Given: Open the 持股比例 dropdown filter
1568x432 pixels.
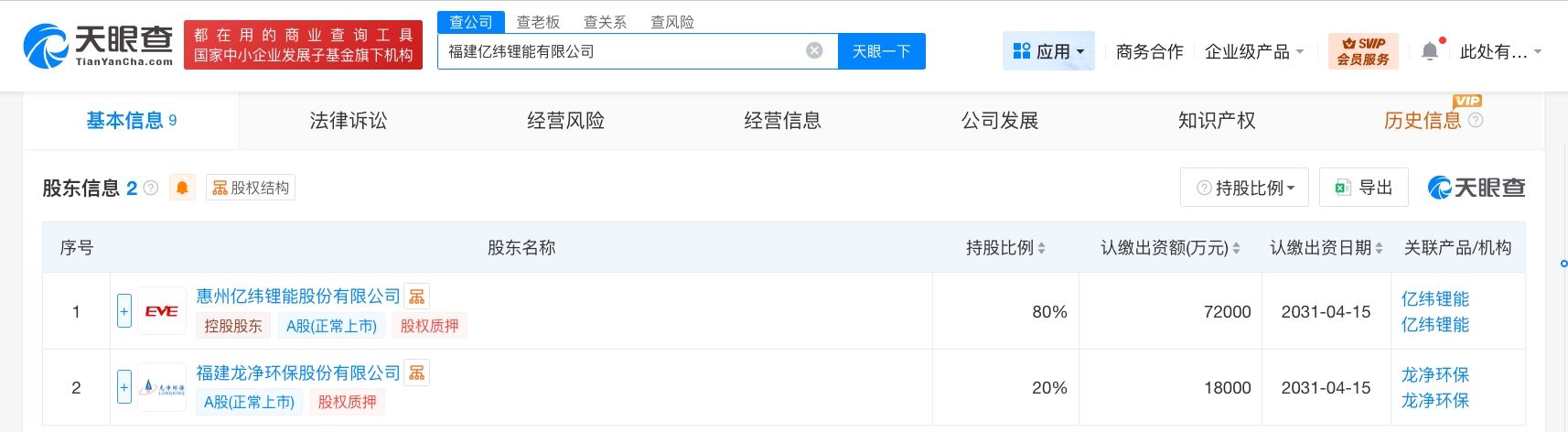Looking at the screenshot, I should [x=1244, y=188].
